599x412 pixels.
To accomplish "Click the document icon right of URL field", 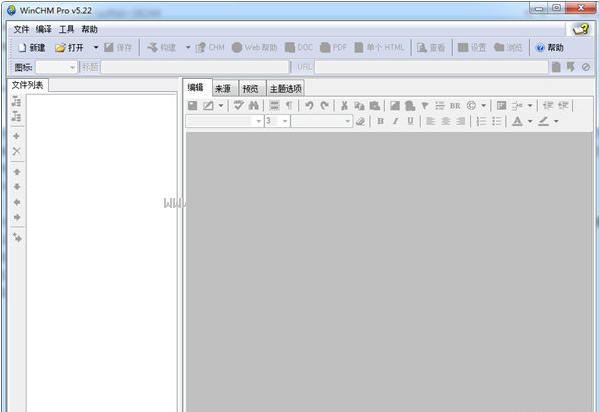I will [556, 67].
